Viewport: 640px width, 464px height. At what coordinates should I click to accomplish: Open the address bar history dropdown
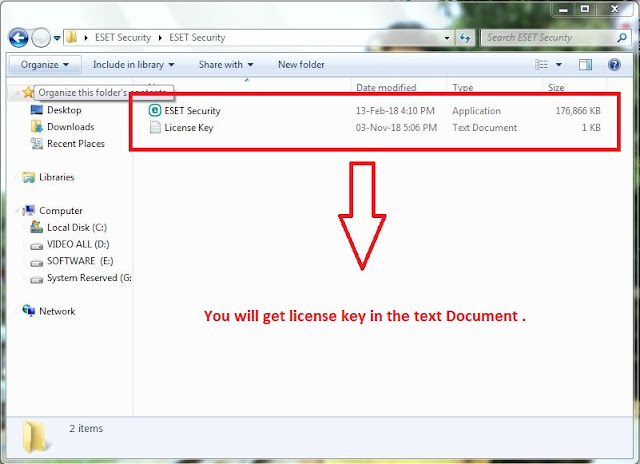[x=447, y=38]
